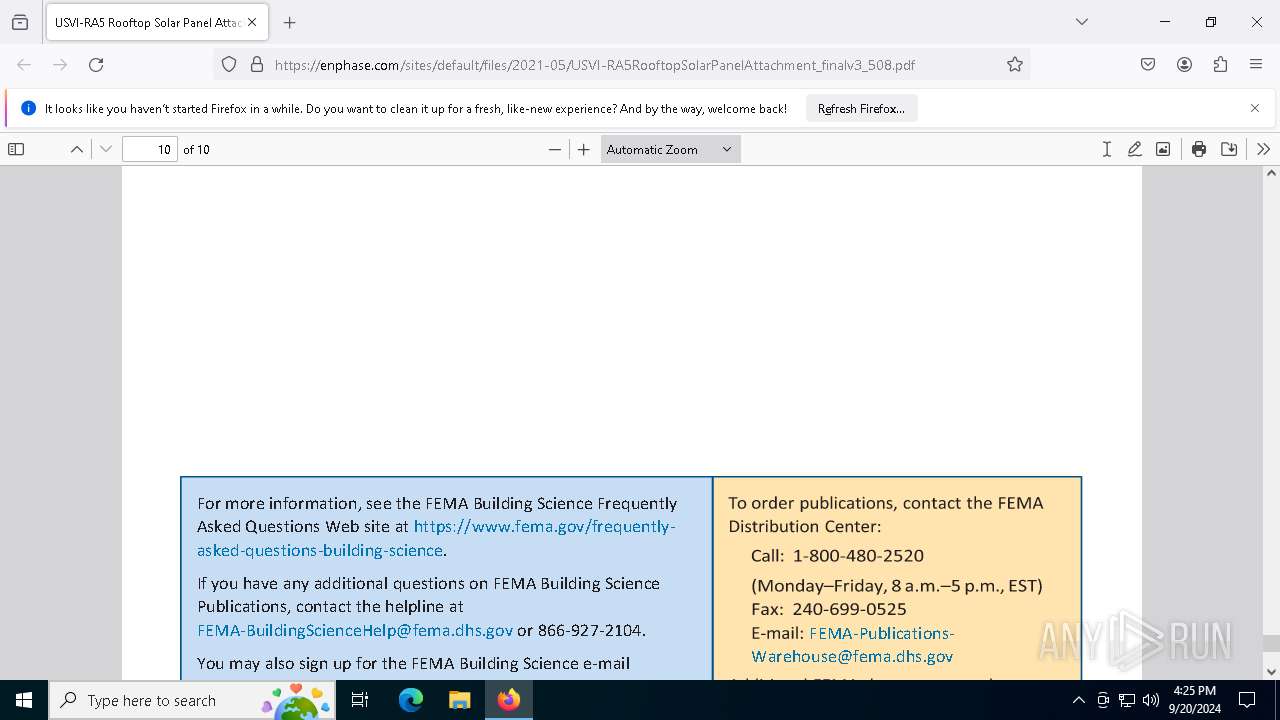The height and width of the screenshot is (720, 1280).
Task: Show hidden system tray icons
Action: click(x=1078, y=700)
